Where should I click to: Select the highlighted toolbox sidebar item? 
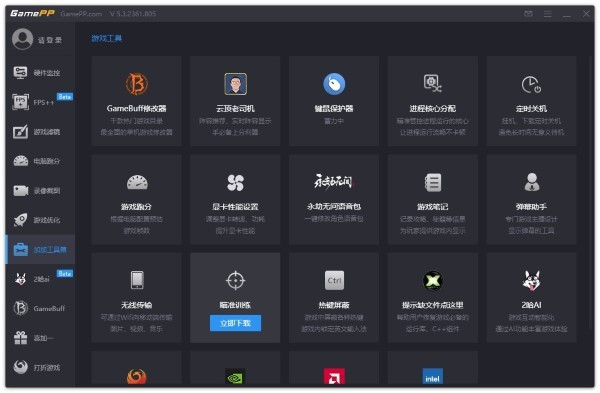click(40, 249)
